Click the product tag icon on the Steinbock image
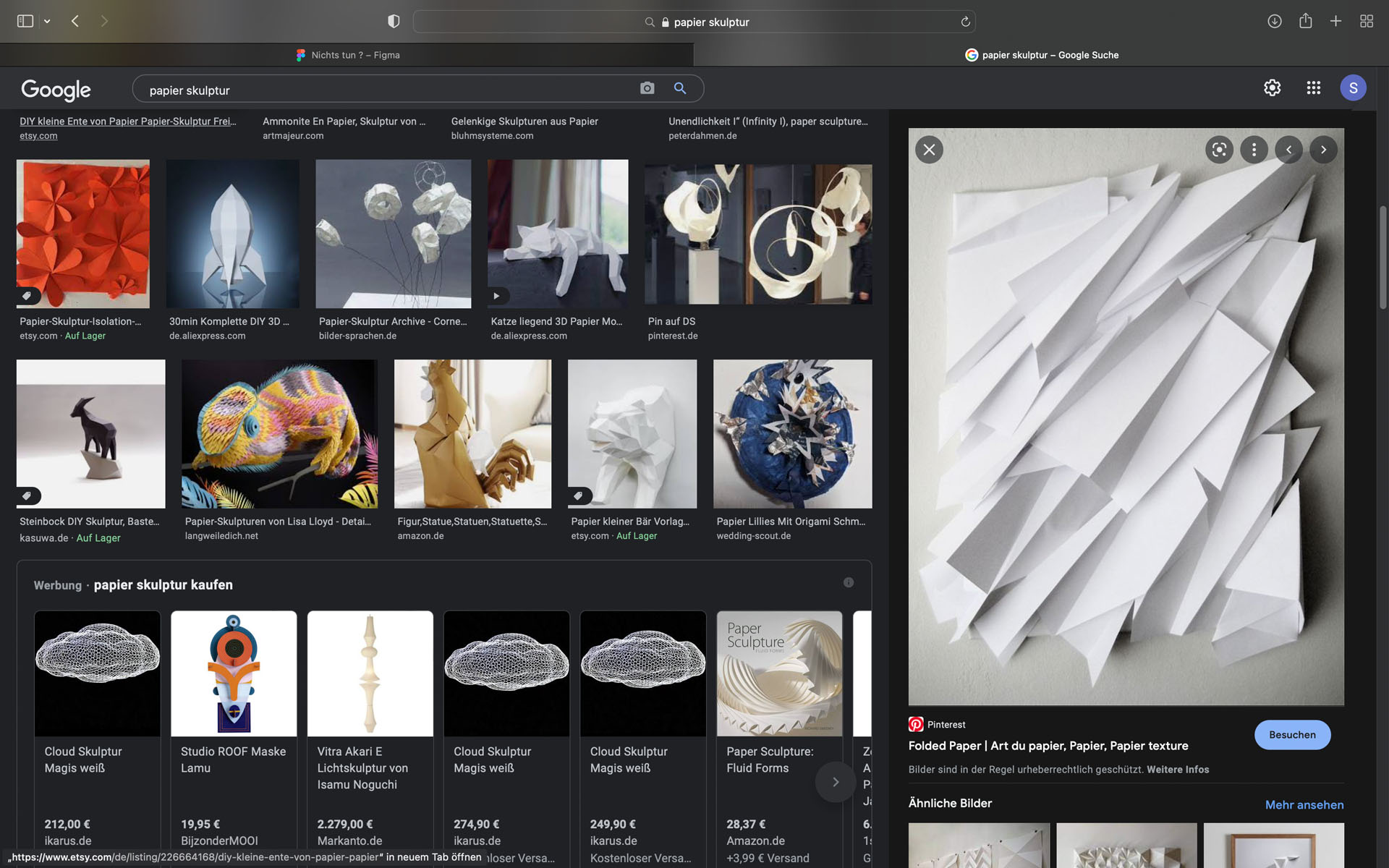This screenshot has height=868, width=1389. point(27,495)
